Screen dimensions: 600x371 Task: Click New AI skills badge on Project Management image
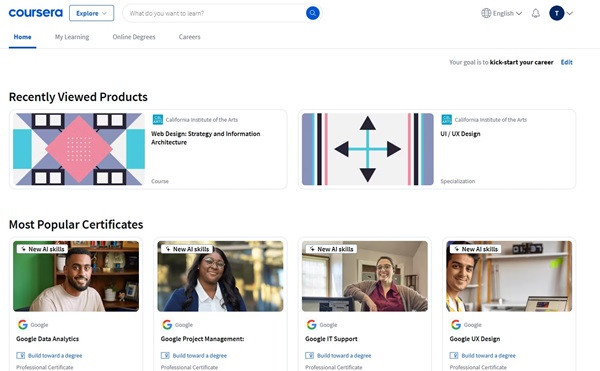(187, 249)
